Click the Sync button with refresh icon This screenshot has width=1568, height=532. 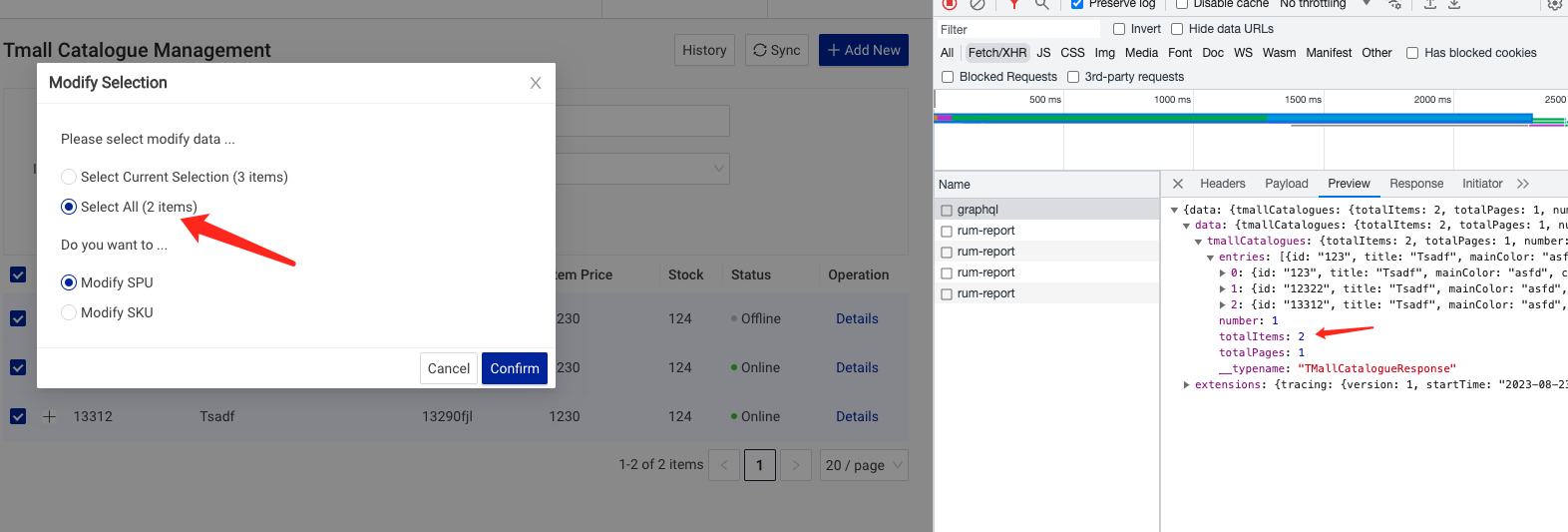click(777, 50)
